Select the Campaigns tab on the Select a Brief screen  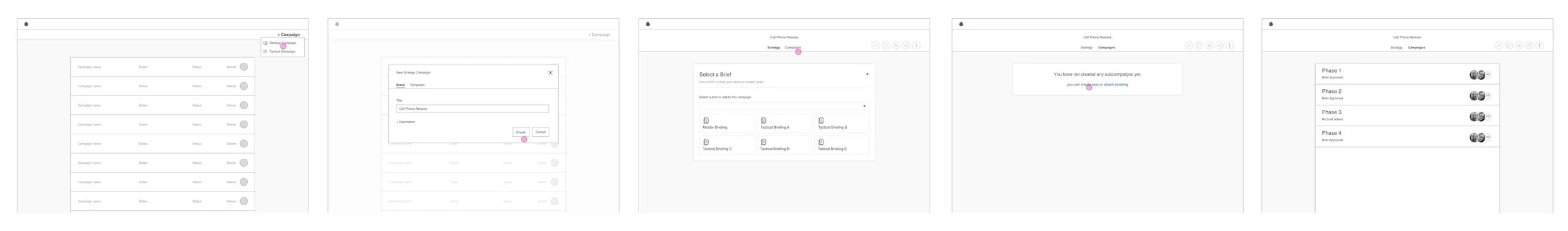tap(793, 48)
